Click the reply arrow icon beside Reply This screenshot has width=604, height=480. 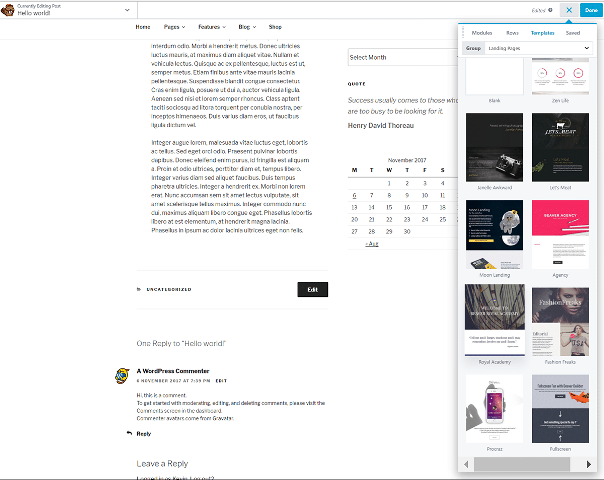[x=129, y=433]
